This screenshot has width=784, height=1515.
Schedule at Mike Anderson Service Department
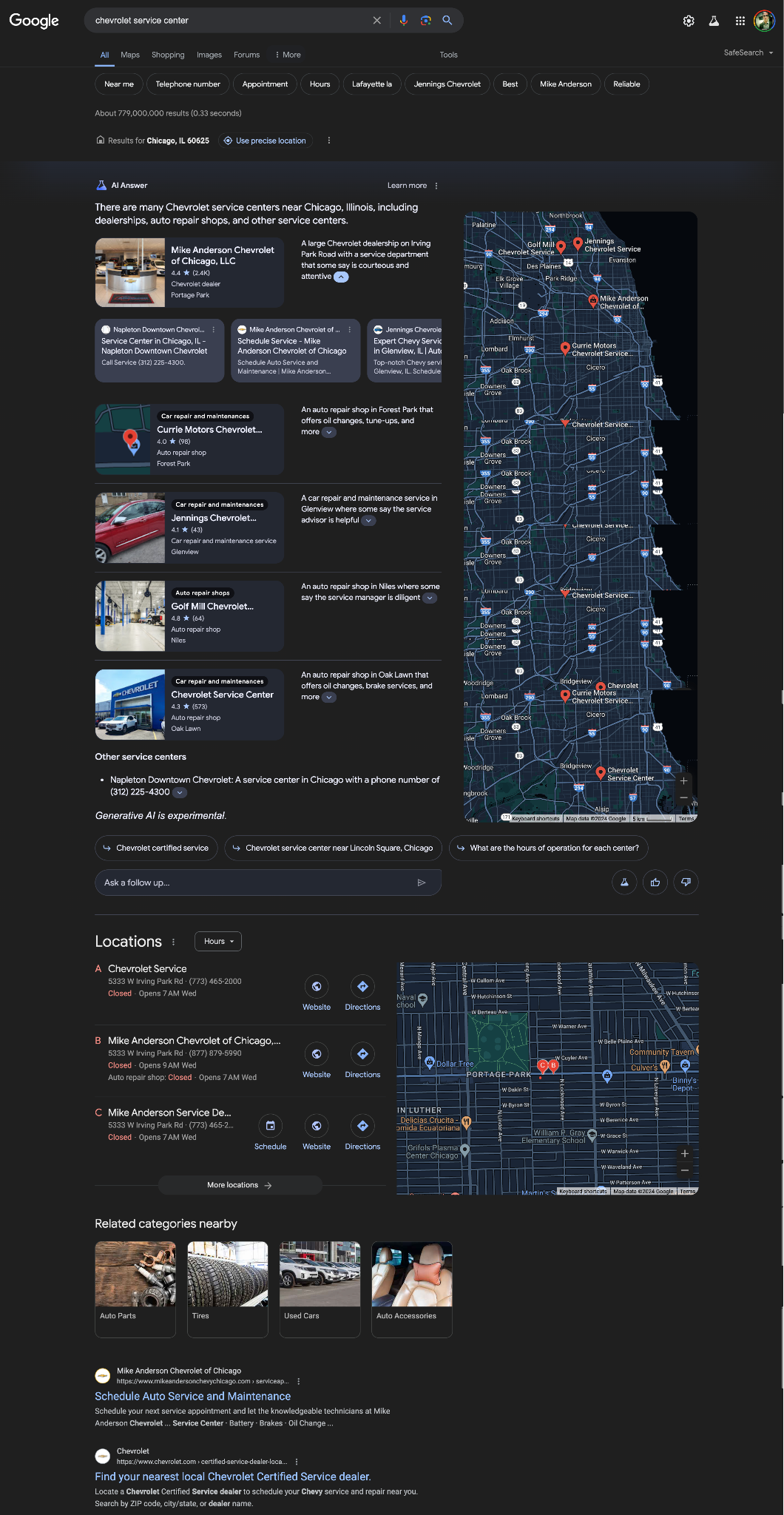click(x=271, y=1133)
